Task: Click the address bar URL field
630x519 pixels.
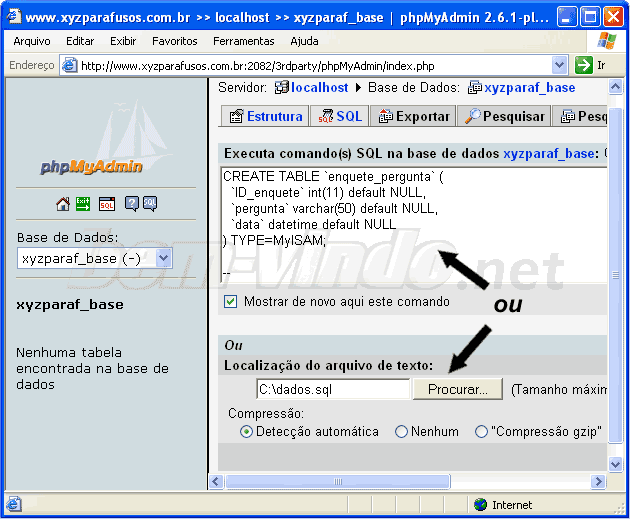Action: 315,65
